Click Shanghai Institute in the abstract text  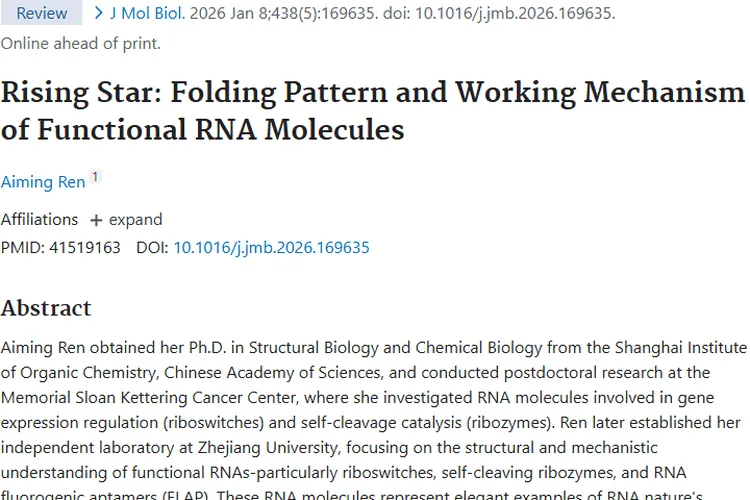click(680, 348)
